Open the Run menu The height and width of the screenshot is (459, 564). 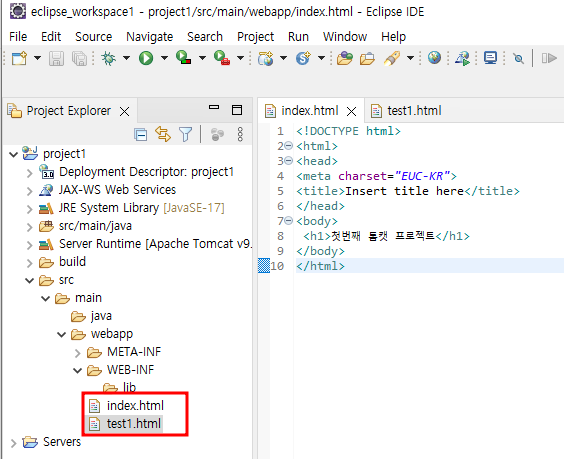click(x=298, y=37)
